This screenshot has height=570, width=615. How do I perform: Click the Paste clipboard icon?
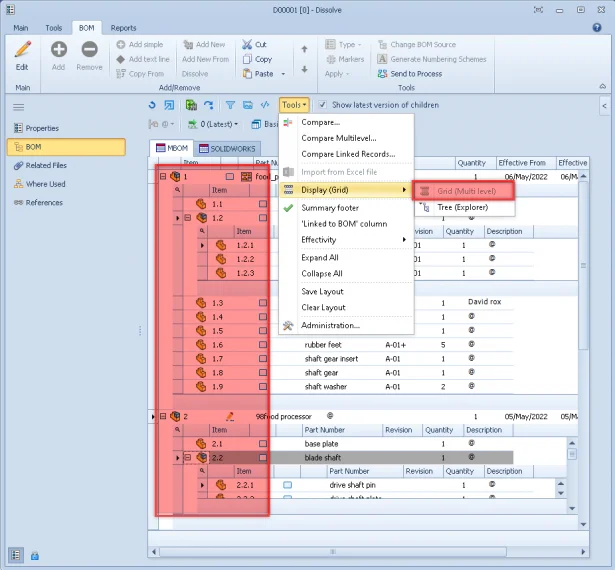click(246, 73)
